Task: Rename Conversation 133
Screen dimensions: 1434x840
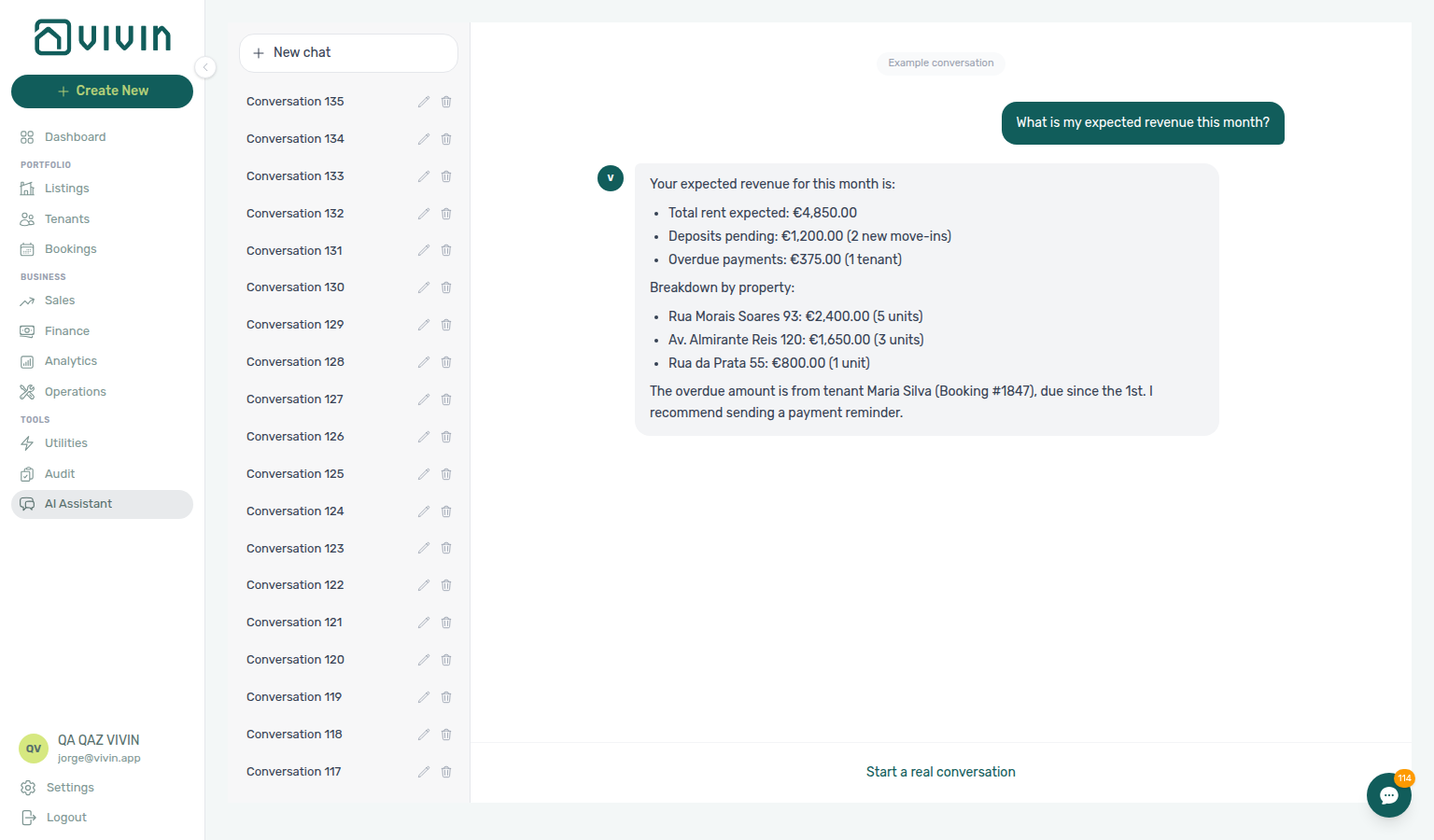Action: coord(424,176)
